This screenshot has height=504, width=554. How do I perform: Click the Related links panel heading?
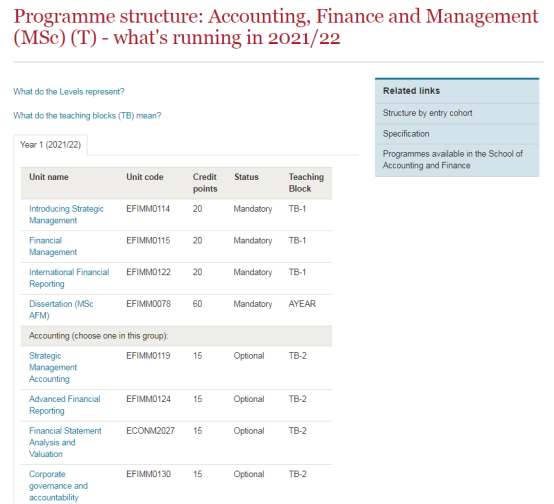(x=412, y=91)
